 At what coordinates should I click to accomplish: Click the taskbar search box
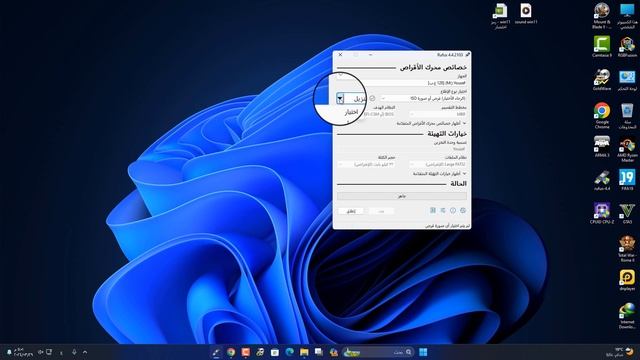[x=378, y=352]
